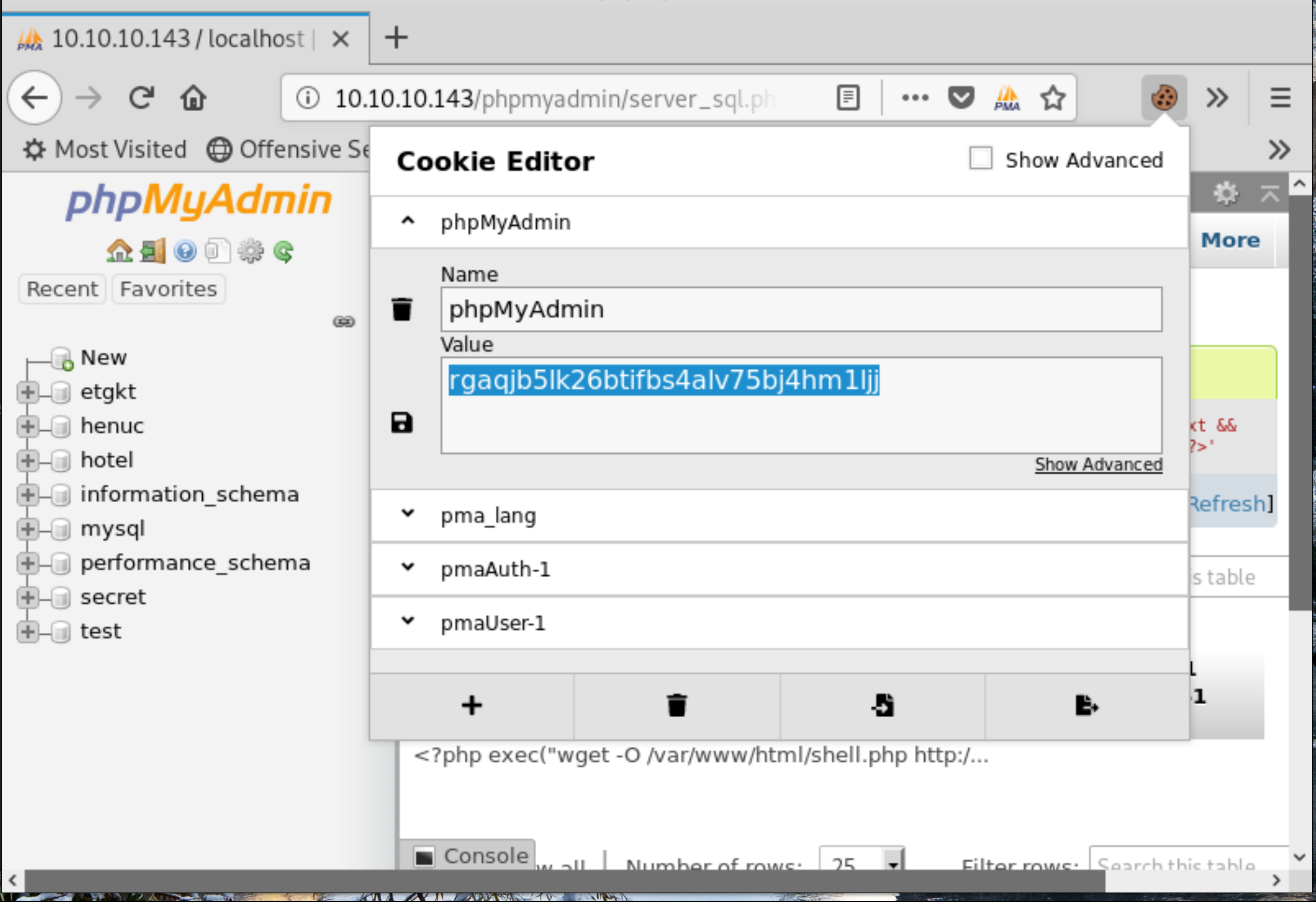The width and height of the screenshot is (1316, 902).
Task: Show site information icon in URL bar
Action: pyautogui.click(x=308, y=98)
